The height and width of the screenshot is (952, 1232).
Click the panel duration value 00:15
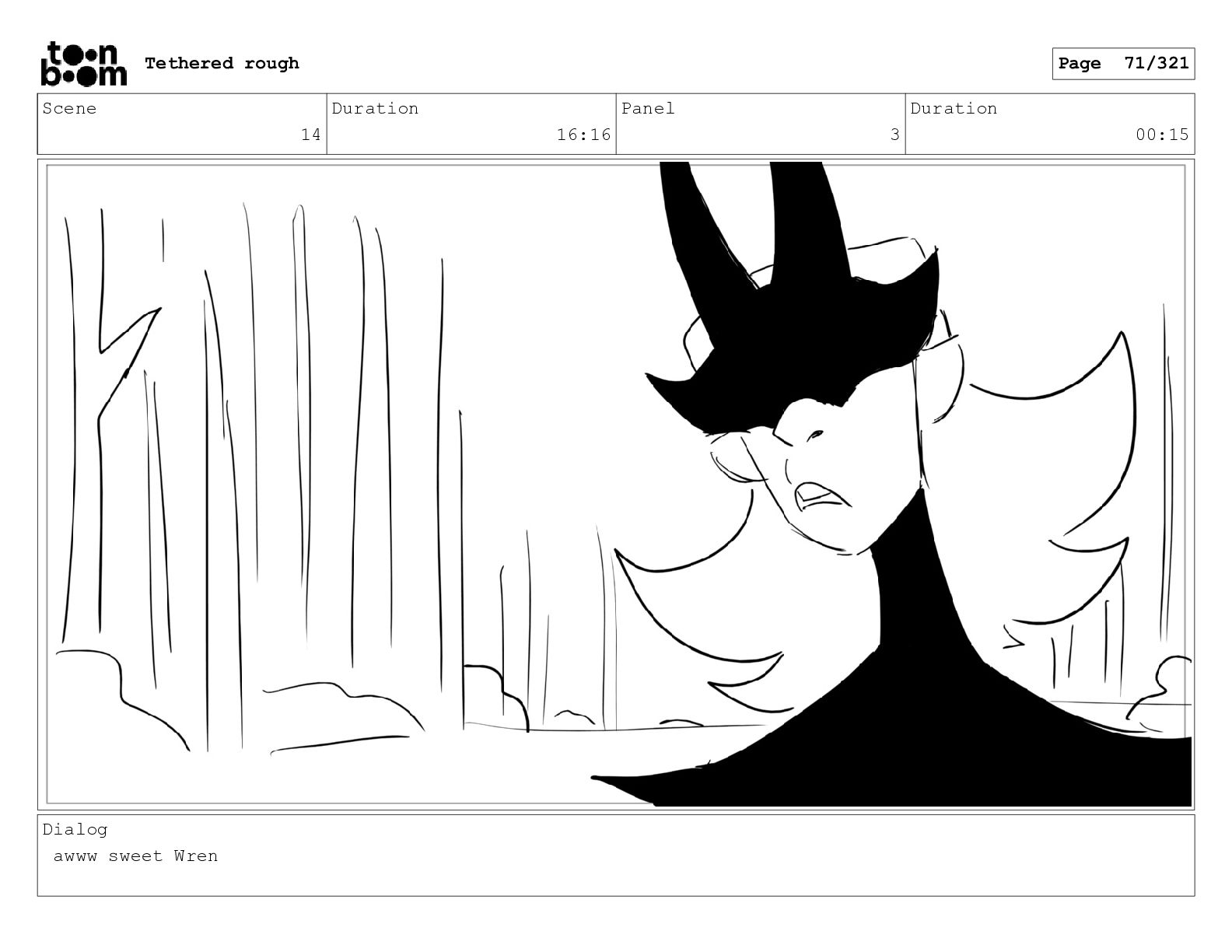pyautogui.click(x=1162, y=135)
